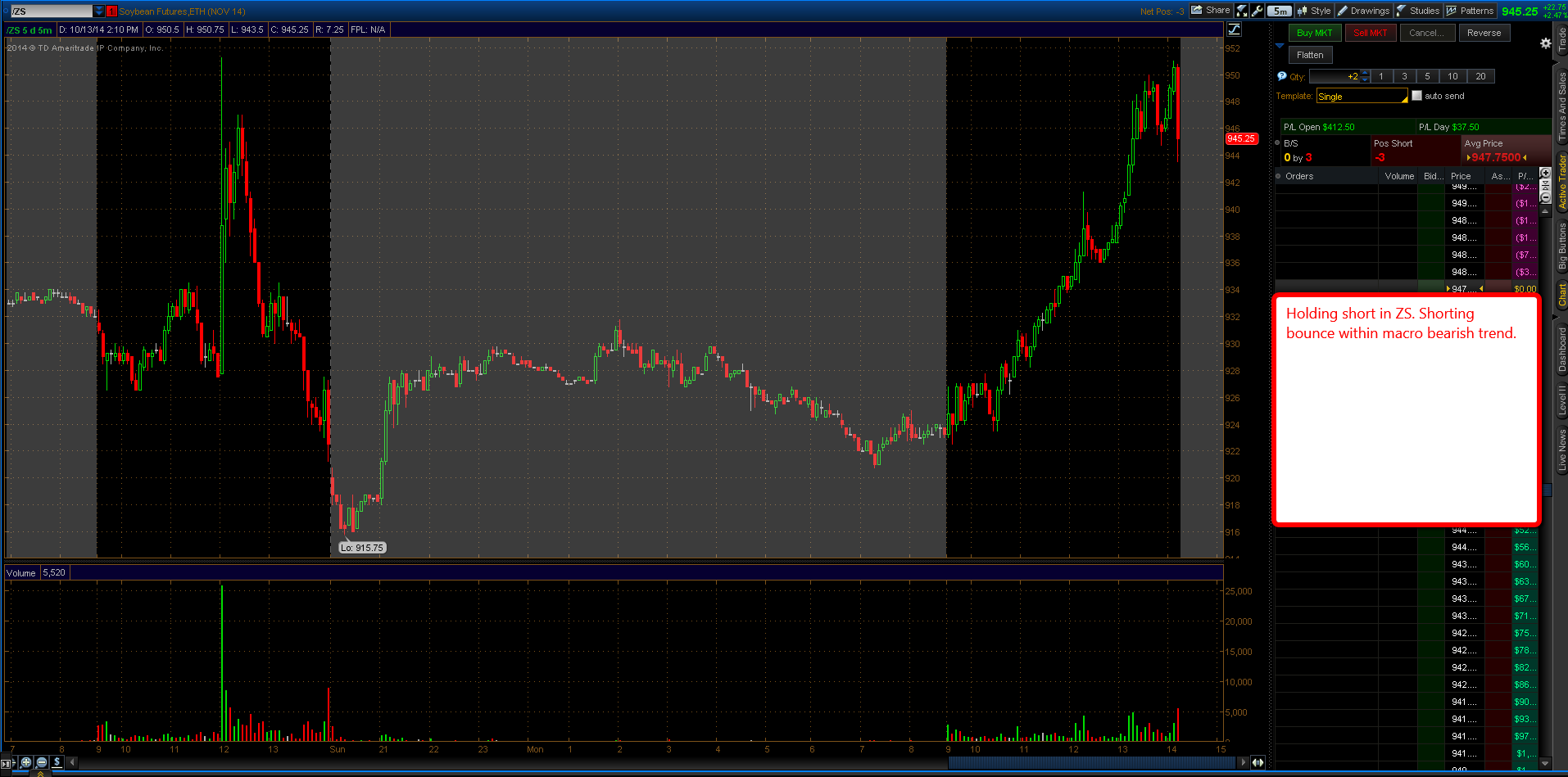The image size is (1568, 777).
Task: Click the Reverse position button
Action: click(x=1484, y=33)
